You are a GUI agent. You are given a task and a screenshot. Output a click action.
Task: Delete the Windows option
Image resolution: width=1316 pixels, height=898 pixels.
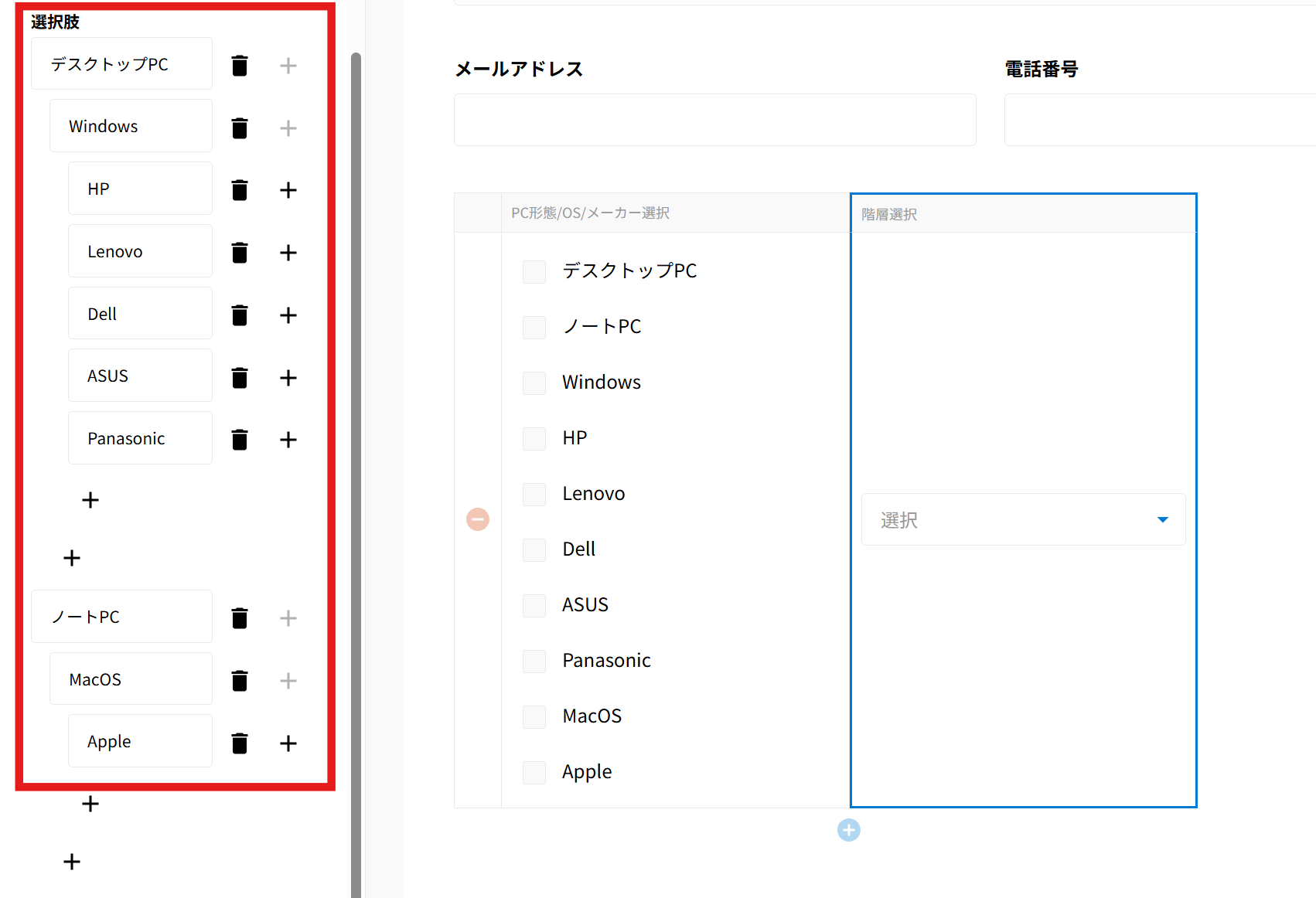(240, 128)
